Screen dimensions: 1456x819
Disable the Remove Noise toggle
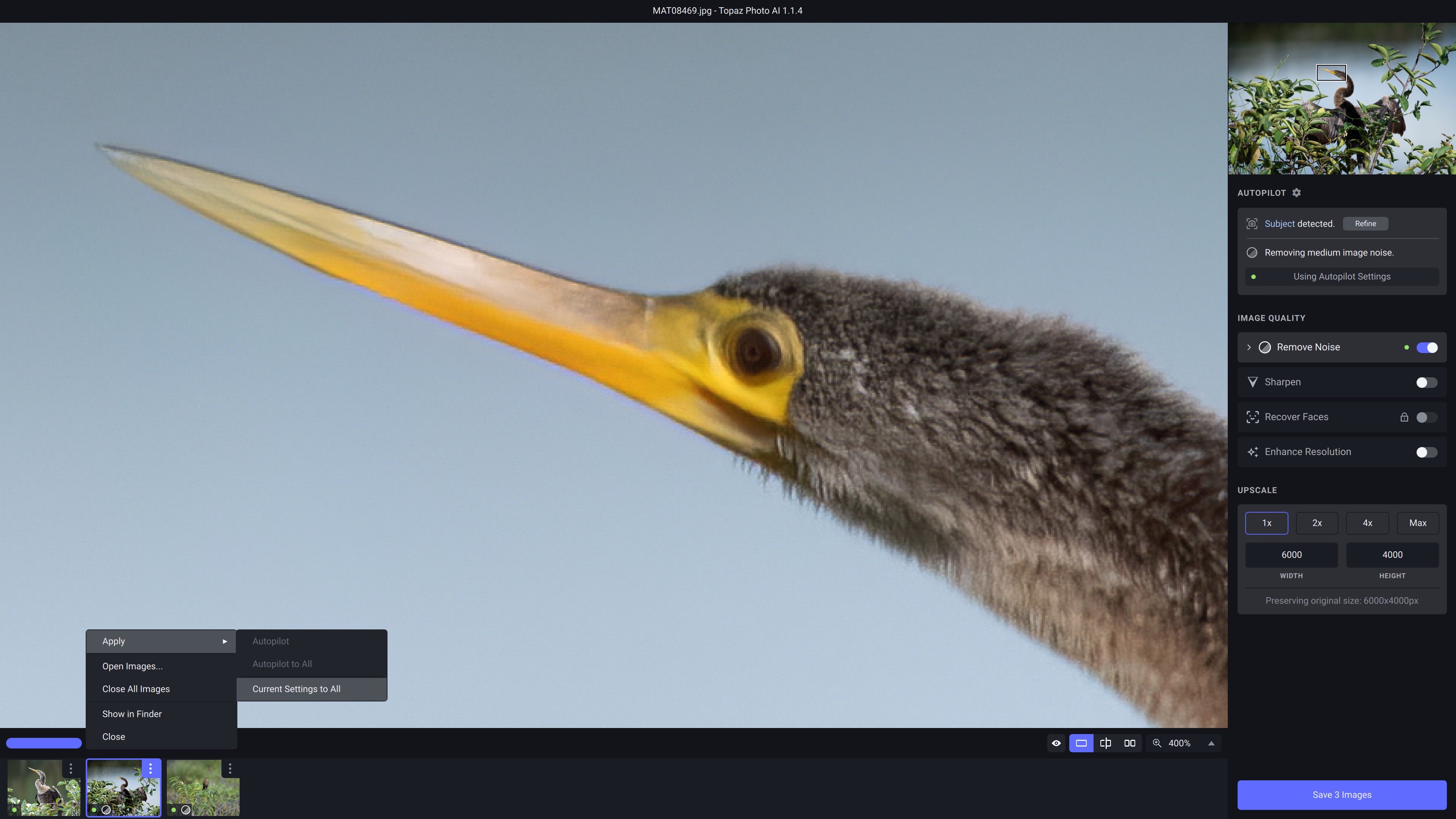coord(1426,347)
